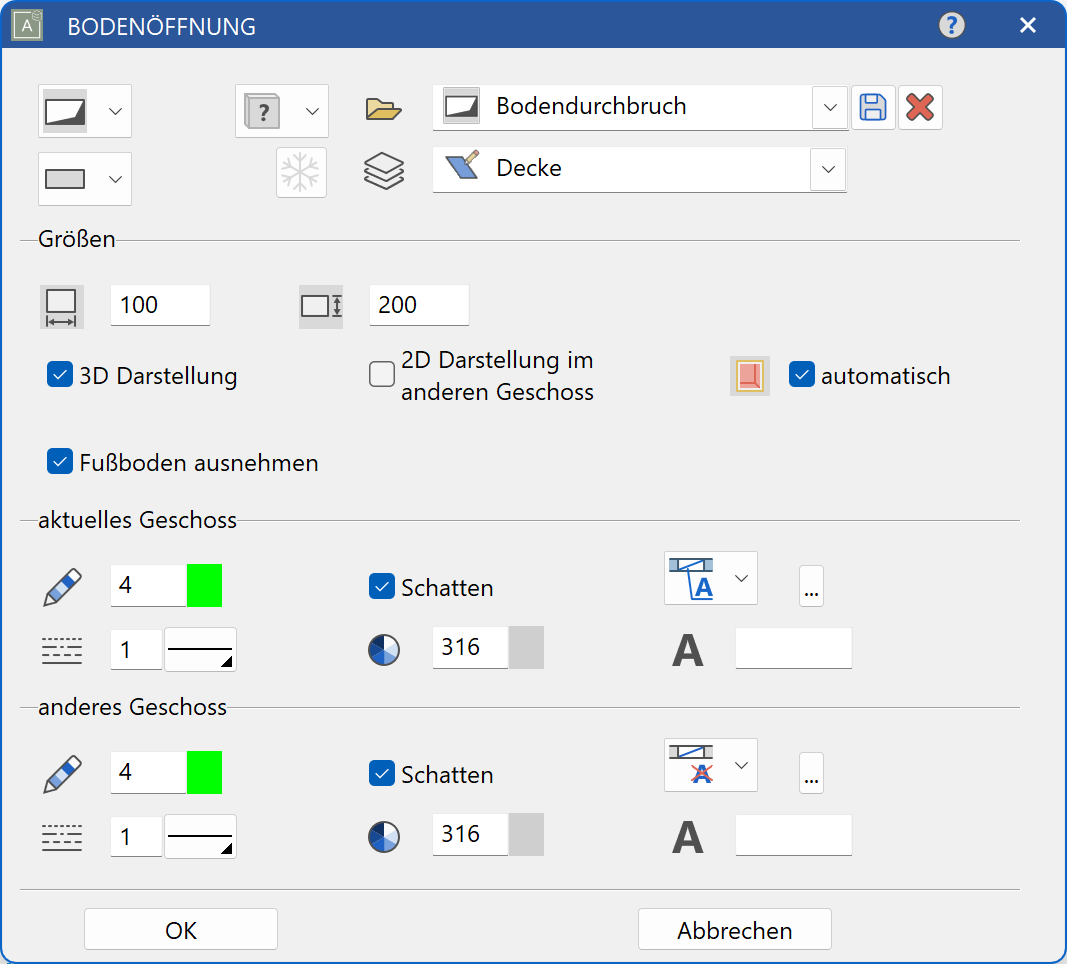Open the folder icon to load settings

383,109
